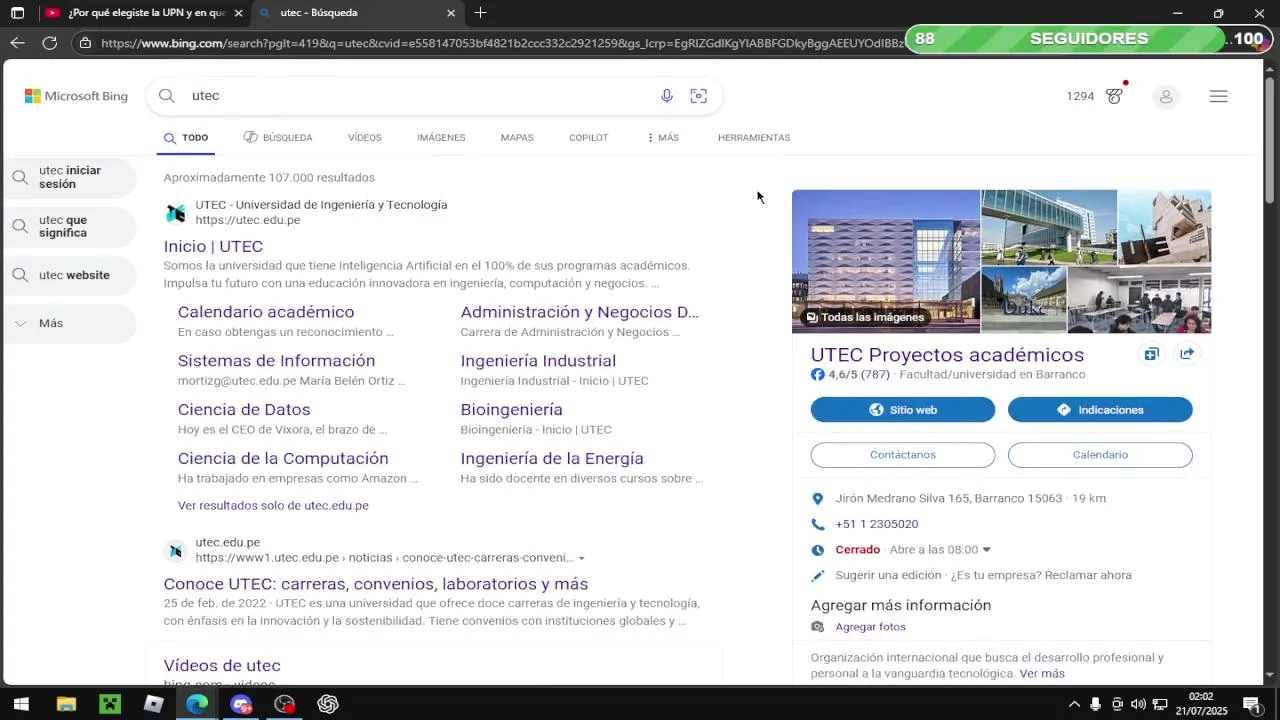Screen dimensions: 1280x720
Task: Open Windows Start menu
Action: tap(20, 704)
